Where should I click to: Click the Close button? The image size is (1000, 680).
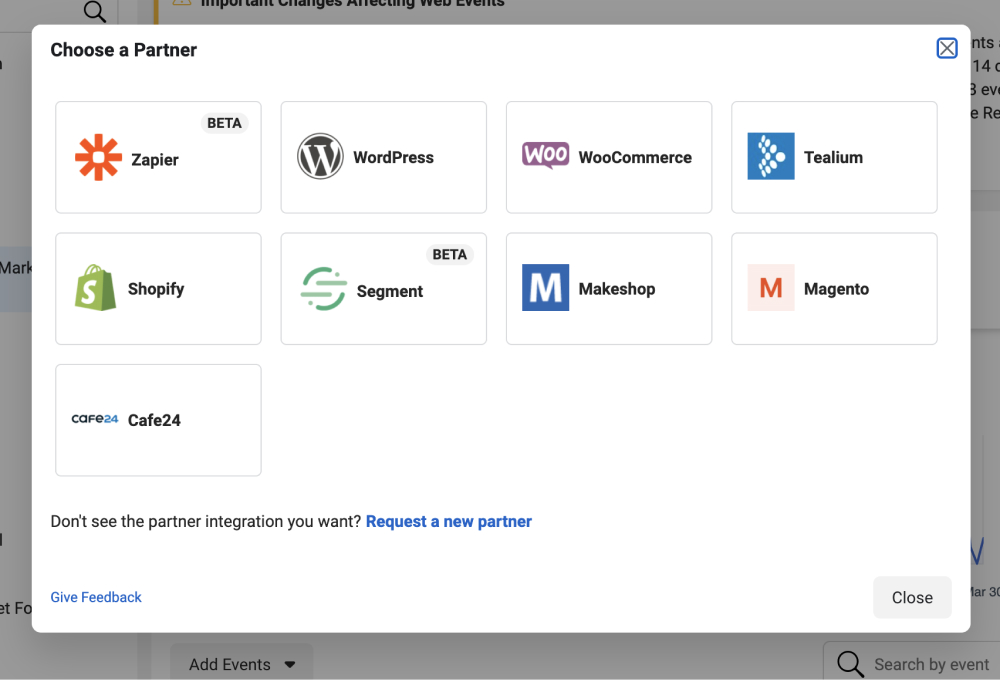912,598
